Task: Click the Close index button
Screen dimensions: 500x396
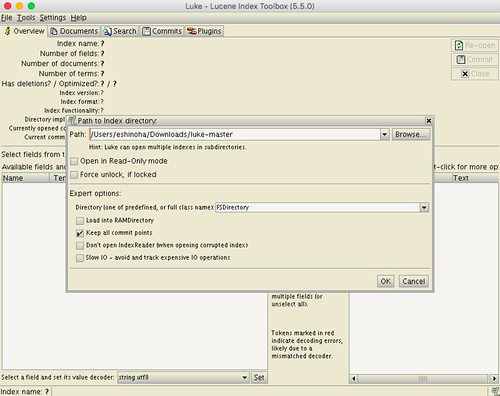Action: click(475, 74)
